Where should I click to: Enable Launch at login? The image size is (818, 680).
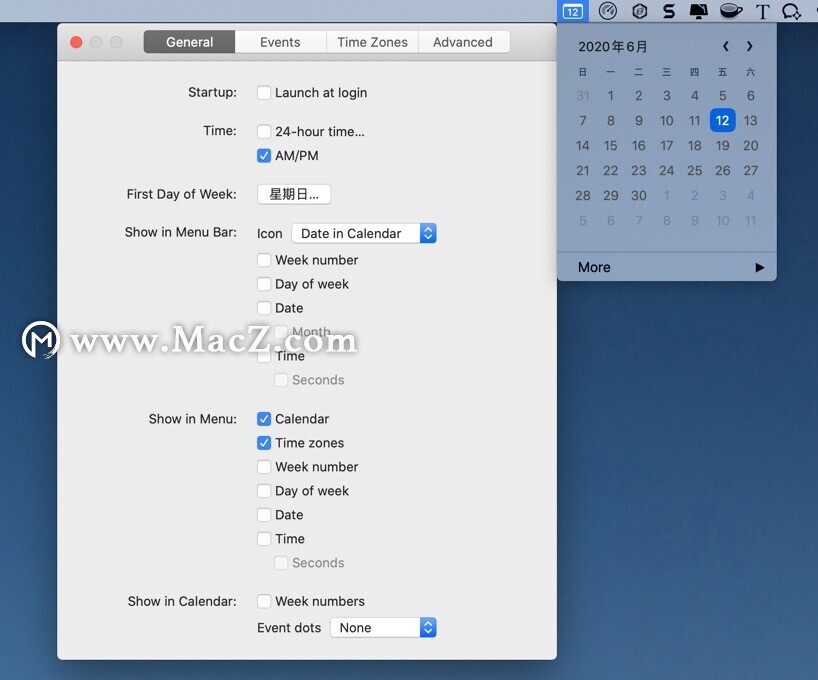click(x=264, y=93)
